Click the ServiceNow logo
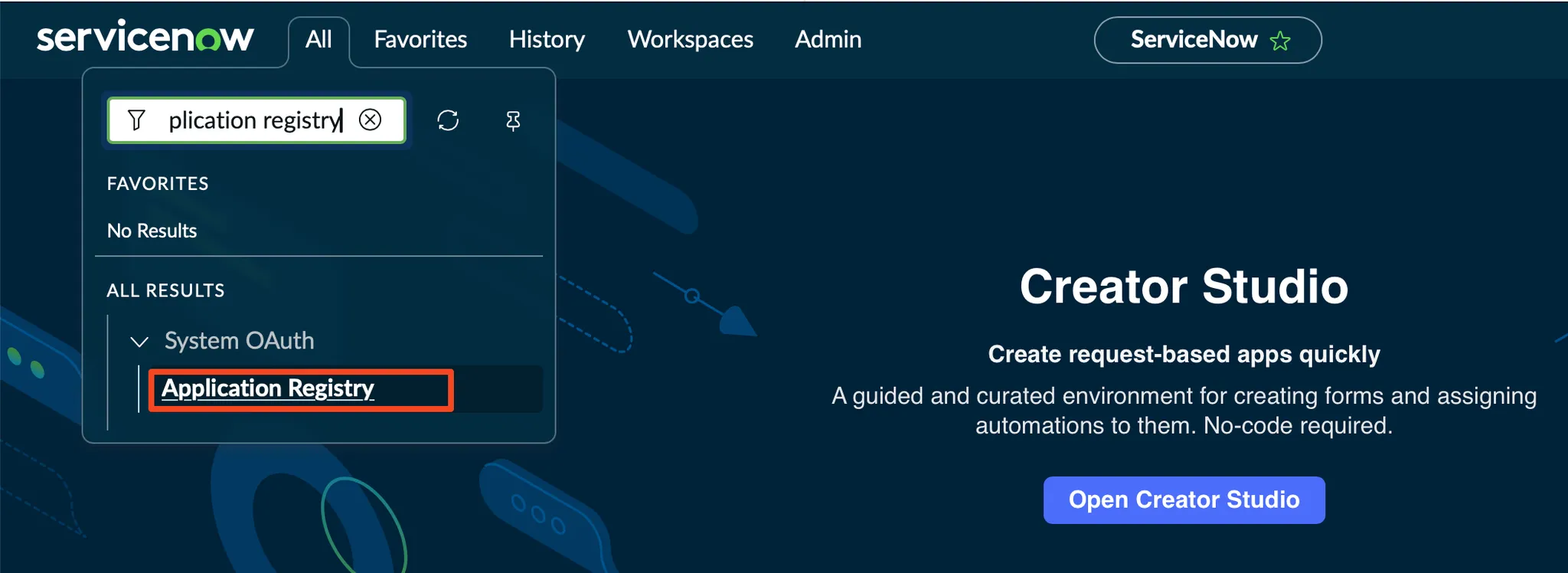The width and height of the screenshot is (1568, 573). coord(145,38)
